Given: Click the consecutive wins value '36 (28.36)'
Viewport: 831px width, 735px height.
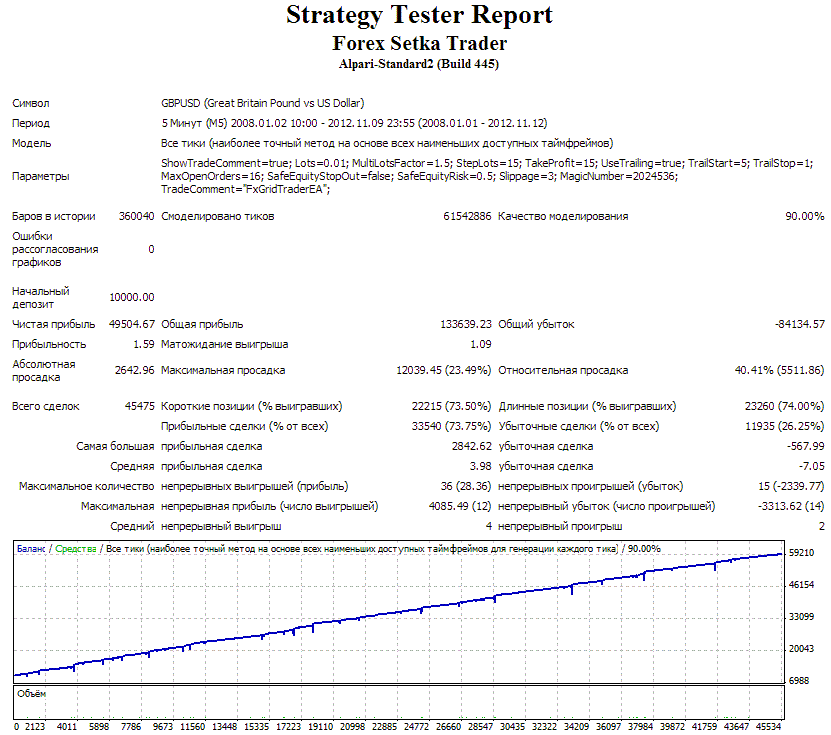Looking at the screenshot, I should 466,486.
